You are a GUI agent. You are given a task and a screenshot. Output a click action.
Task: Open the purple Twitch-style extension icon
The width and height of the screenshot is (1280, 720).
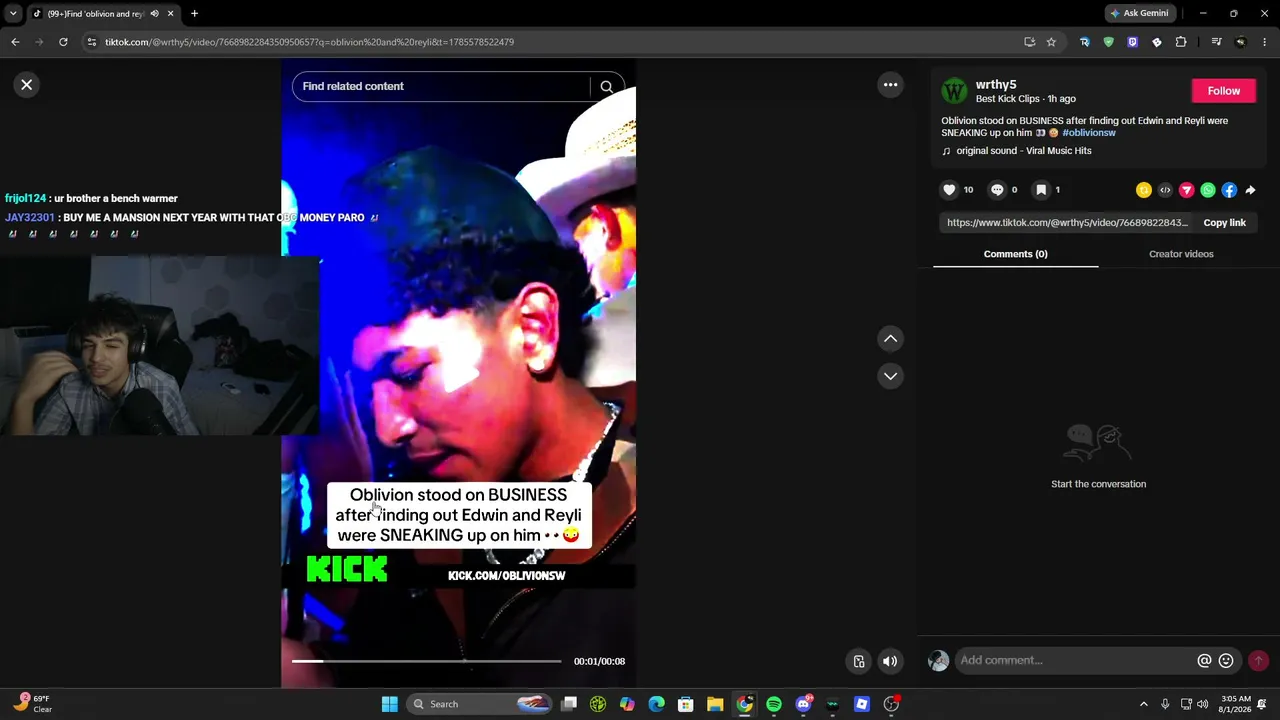pos(1132,42)
